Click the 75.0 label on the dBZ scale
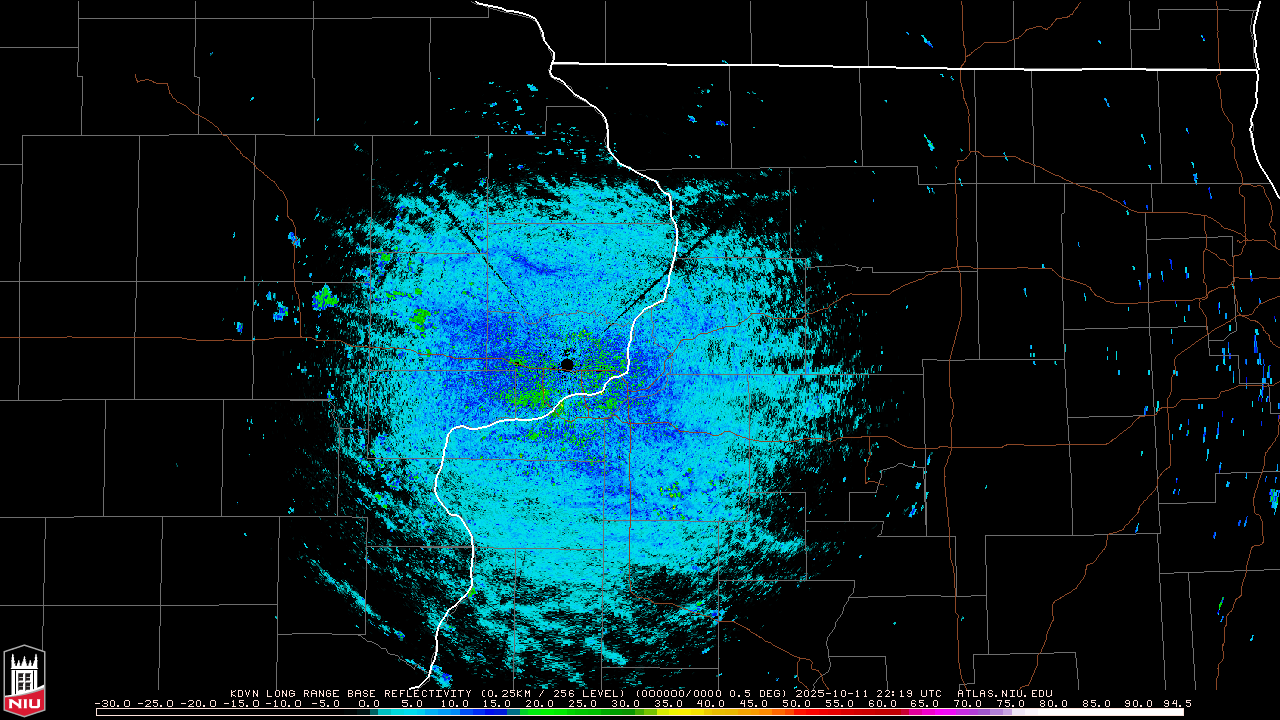 tap(1011, 703)
